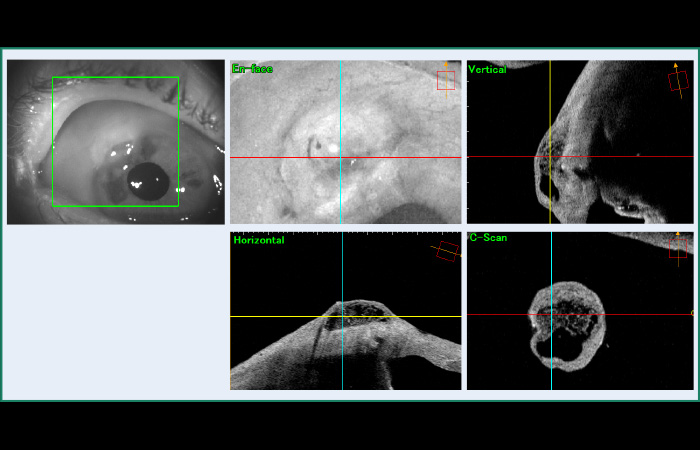This screenshot has width=700, height=450.
Task: Click the orientation indicator in En-face panel
Action: [x=446, y=80]
